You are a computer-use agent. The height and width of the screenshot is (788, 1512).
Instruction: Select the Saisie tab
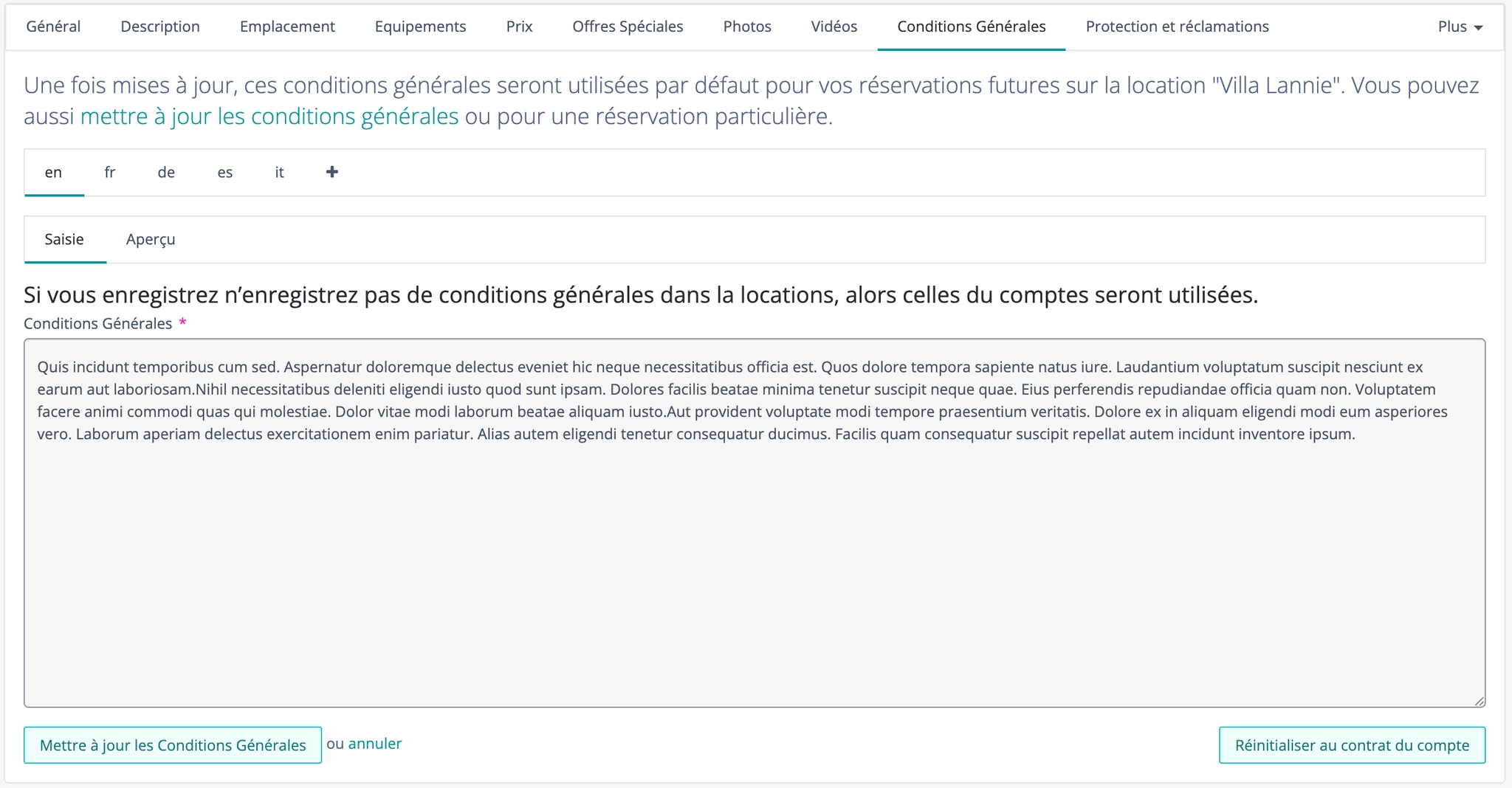[x=64, y=240]
